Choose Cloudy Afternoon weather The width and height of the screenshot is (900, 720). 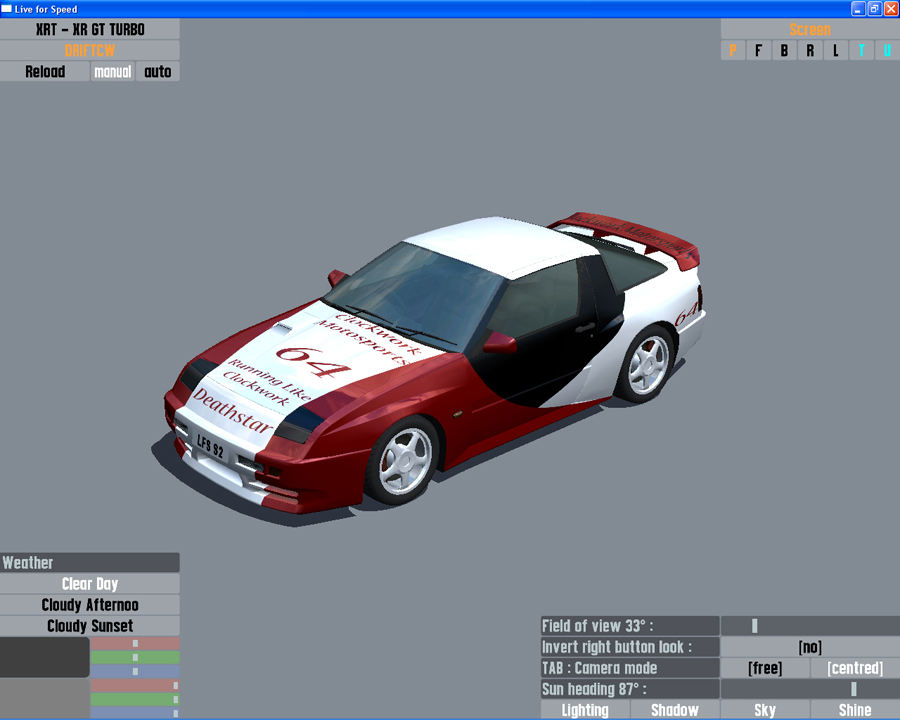click(90, 605)
